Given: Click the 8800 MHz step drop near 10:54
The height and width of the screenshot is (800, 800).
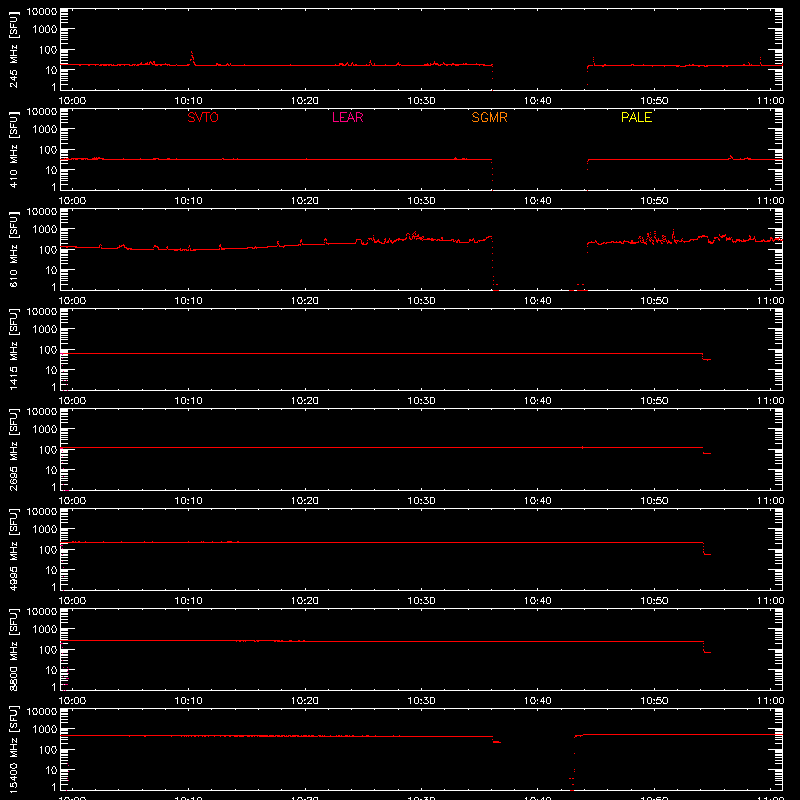Looking at the screenshot, I should coord(707,647).
